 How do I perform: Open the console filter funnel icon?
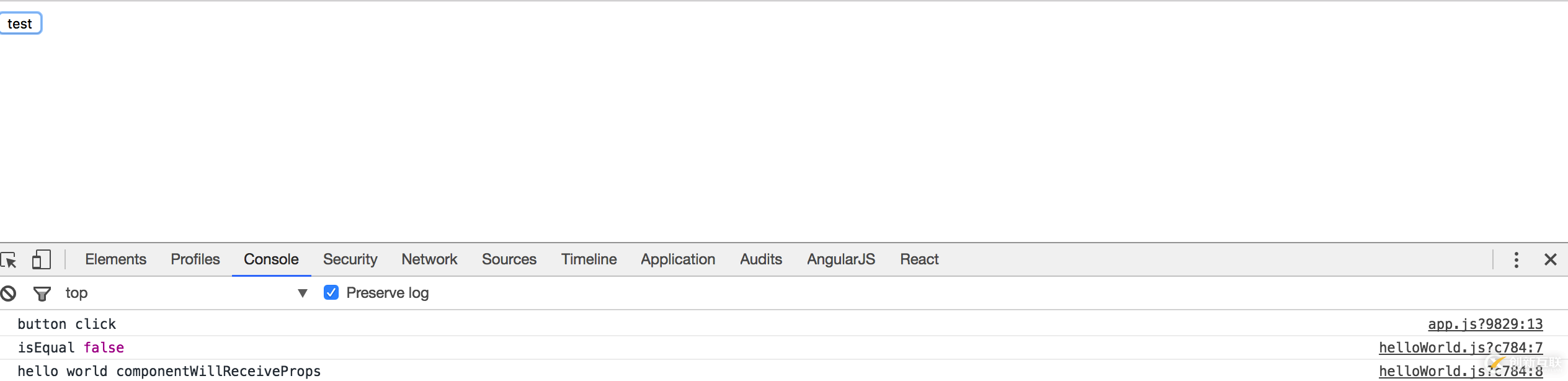(42, 294)
